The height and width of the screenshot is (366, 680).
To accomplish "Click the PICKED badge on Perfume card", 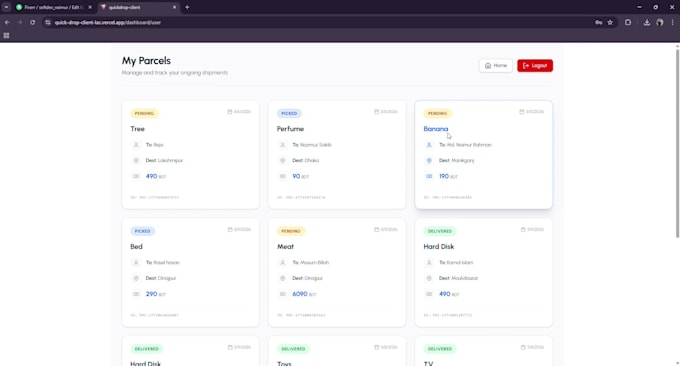I will 289,113.
